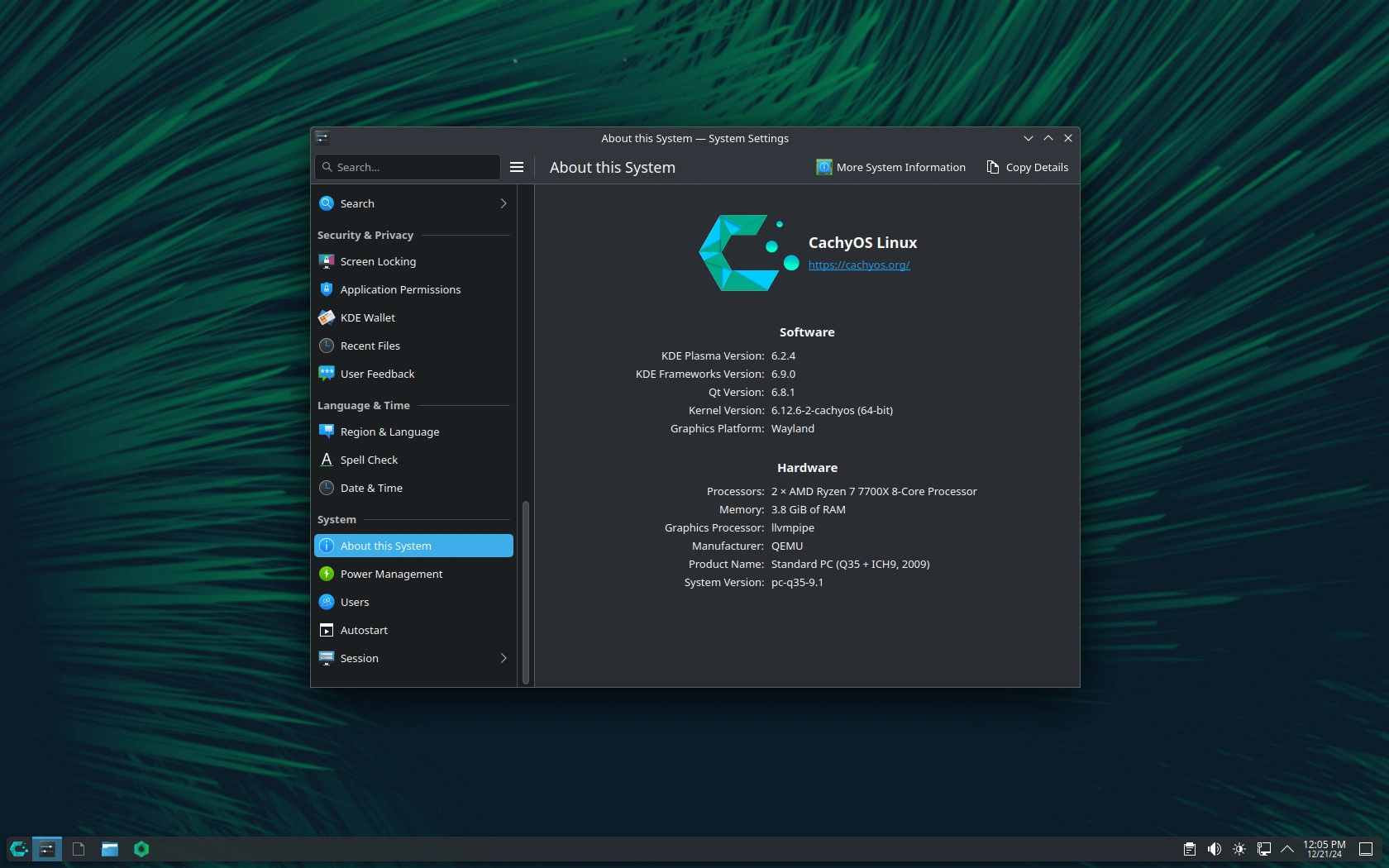
Task: Expand the Search category chevron
Action: tap(504, 203)
